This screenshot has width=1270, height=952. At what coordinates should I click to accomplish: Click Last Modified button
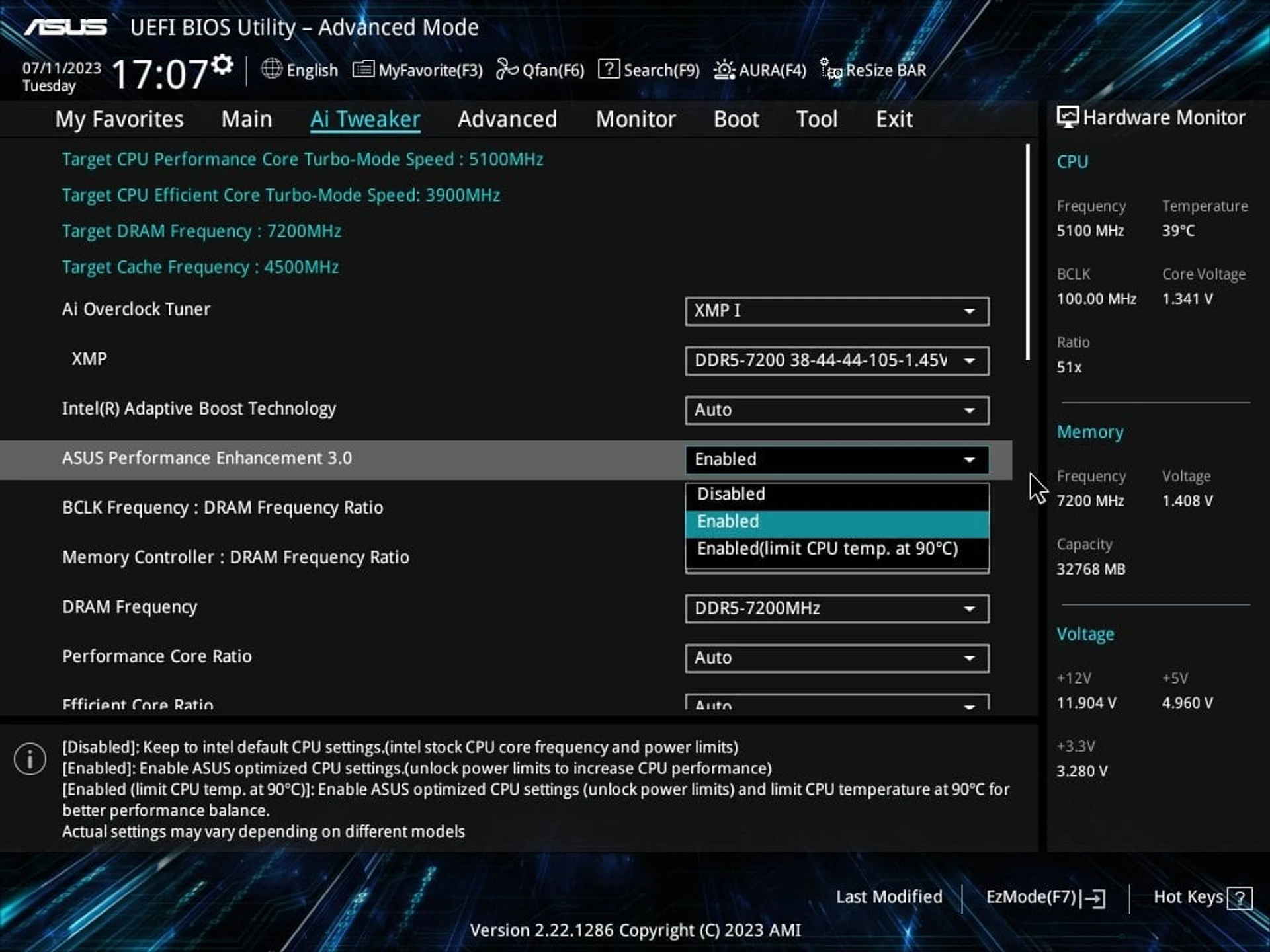click(889, 897)
